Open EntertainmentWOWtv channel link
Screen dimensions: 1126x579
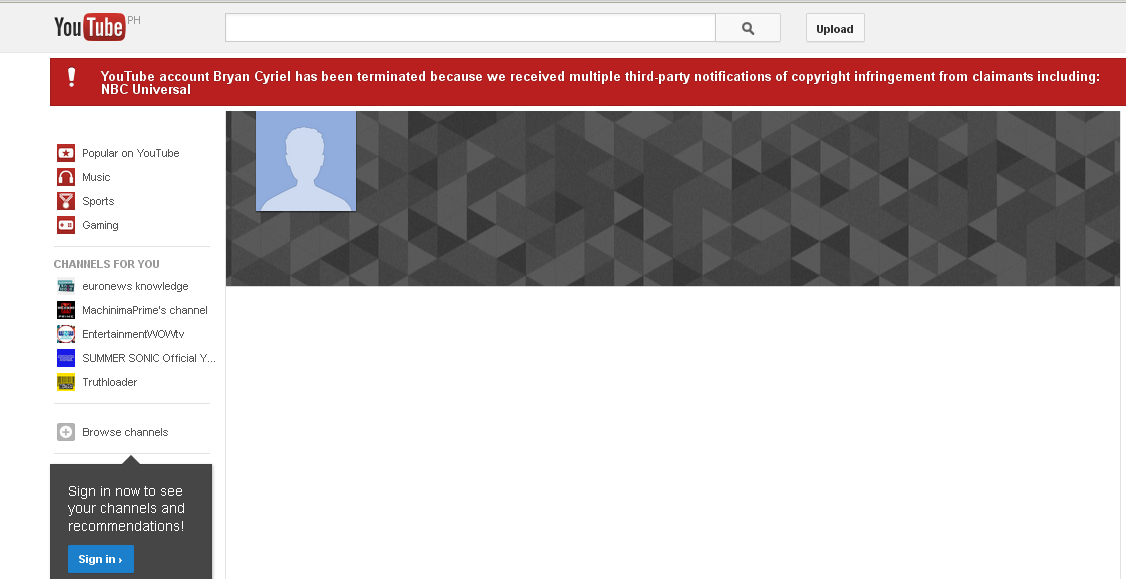134,334
